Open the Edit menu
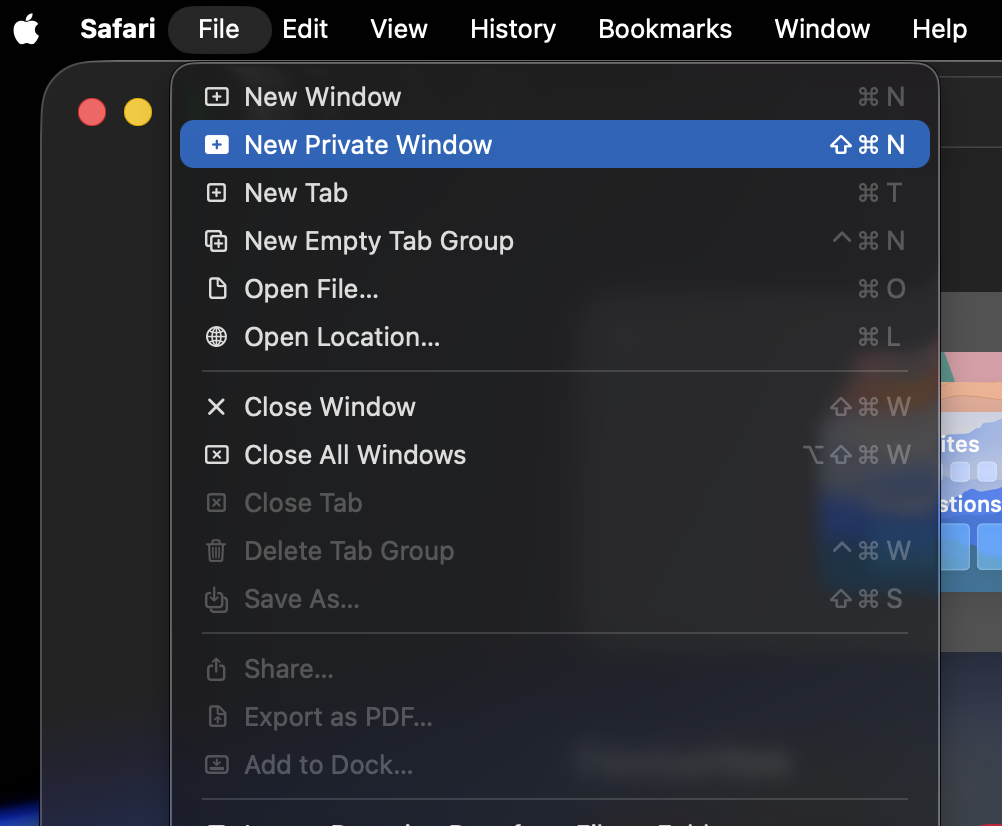1002x826 pixels. click(x=305, y=29)
